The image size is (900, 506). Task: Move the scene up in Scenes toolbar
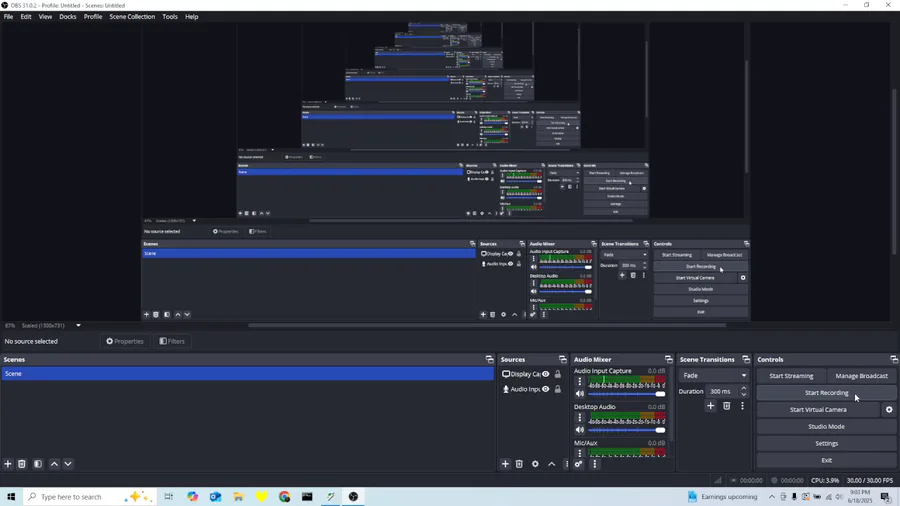tap(54, 464)
